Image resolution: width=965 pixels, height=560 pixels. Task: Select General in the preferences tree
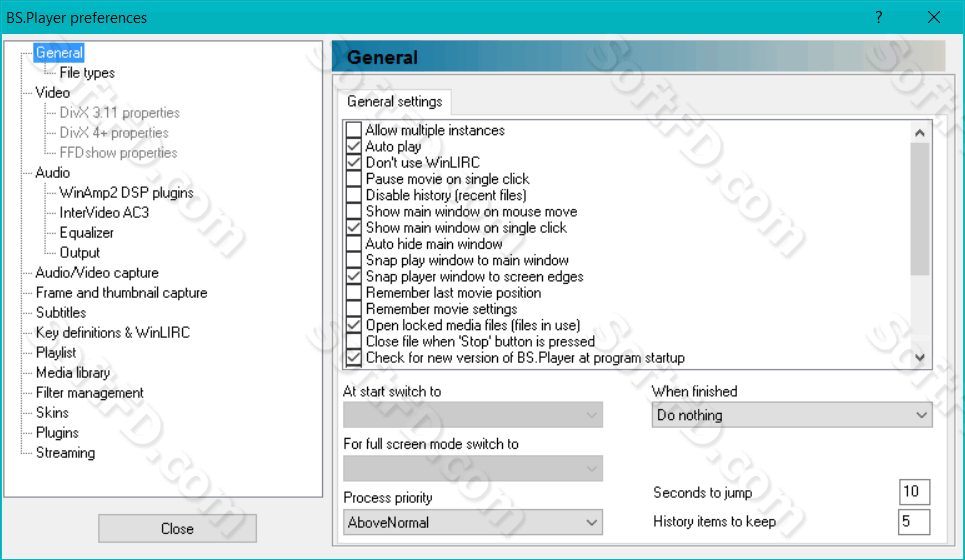[58, 52]
